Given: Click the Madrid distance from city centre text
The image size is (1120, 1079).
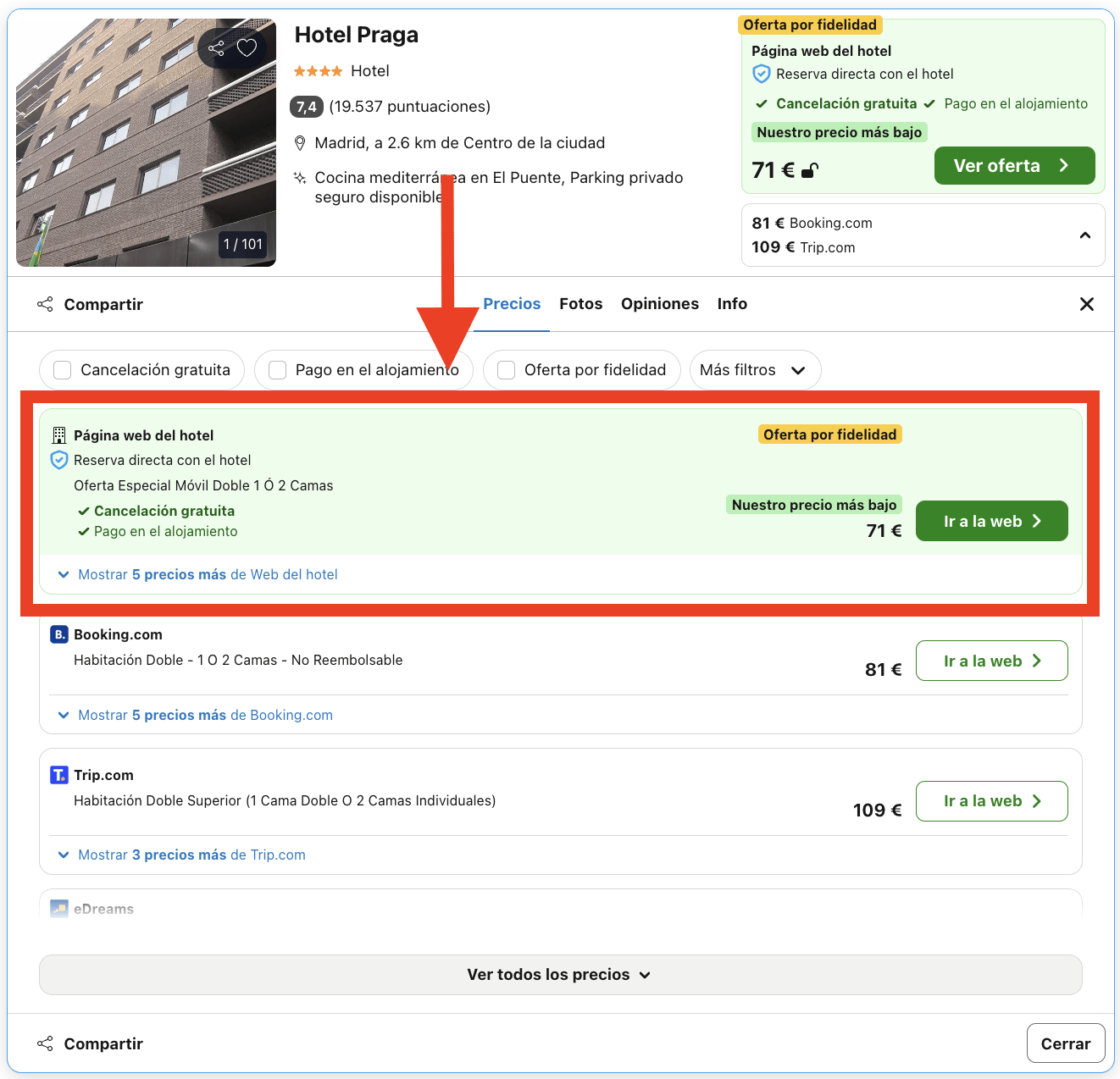Looking at the screenshot, I should pos(460,143).
